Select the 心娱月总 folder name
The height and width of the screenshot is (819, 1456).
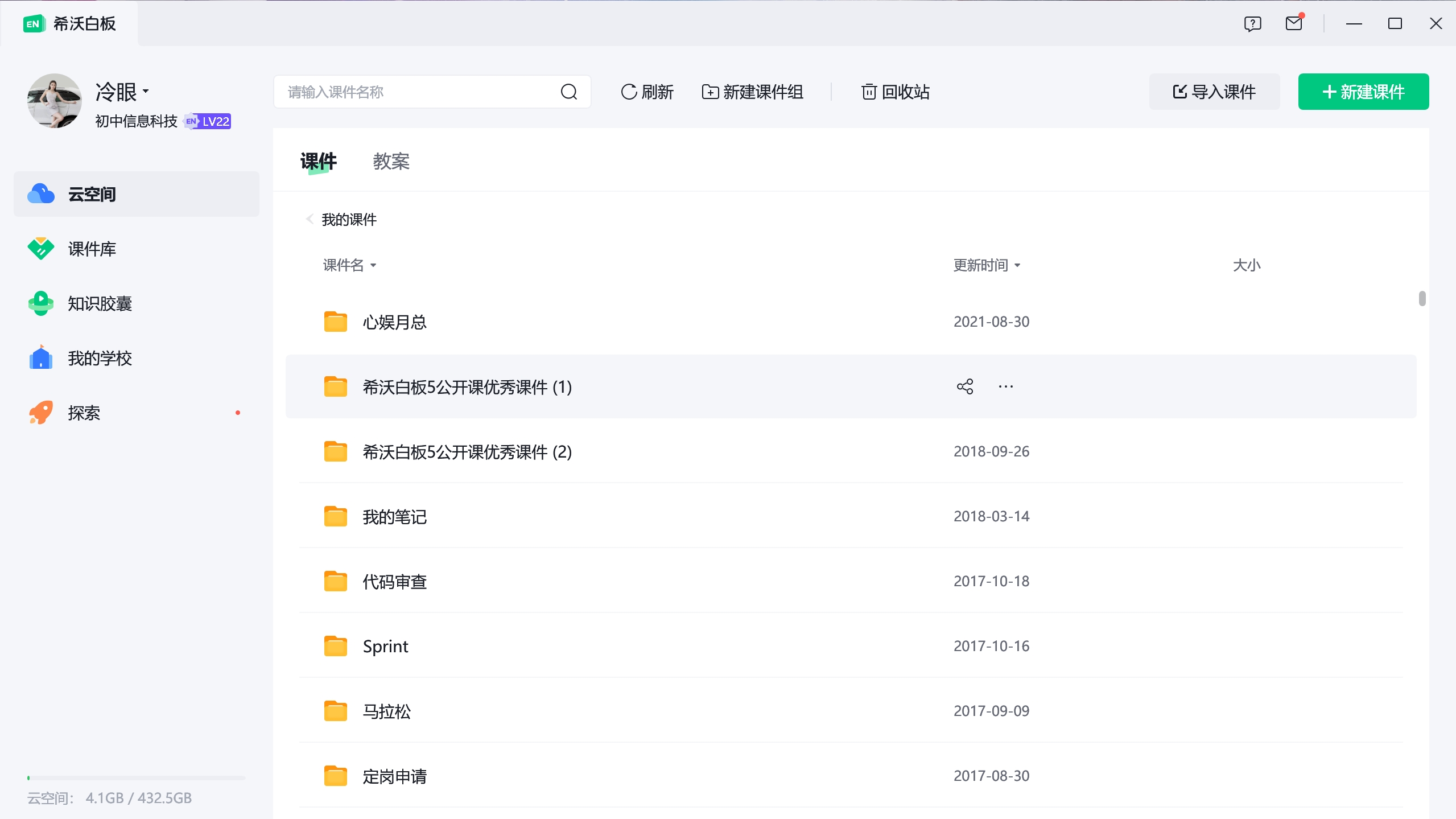pos(395,322)
